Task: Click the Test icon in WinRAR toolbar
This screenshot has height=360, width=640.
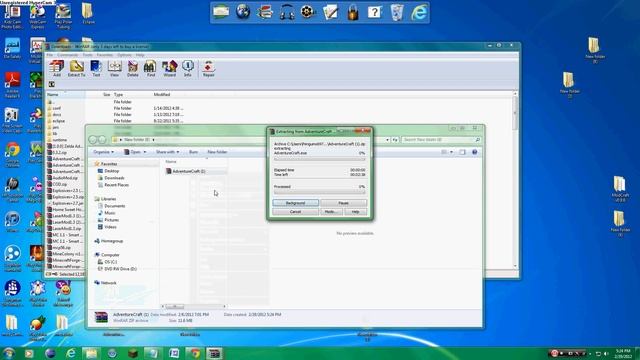Action: [x=96, y=68]
